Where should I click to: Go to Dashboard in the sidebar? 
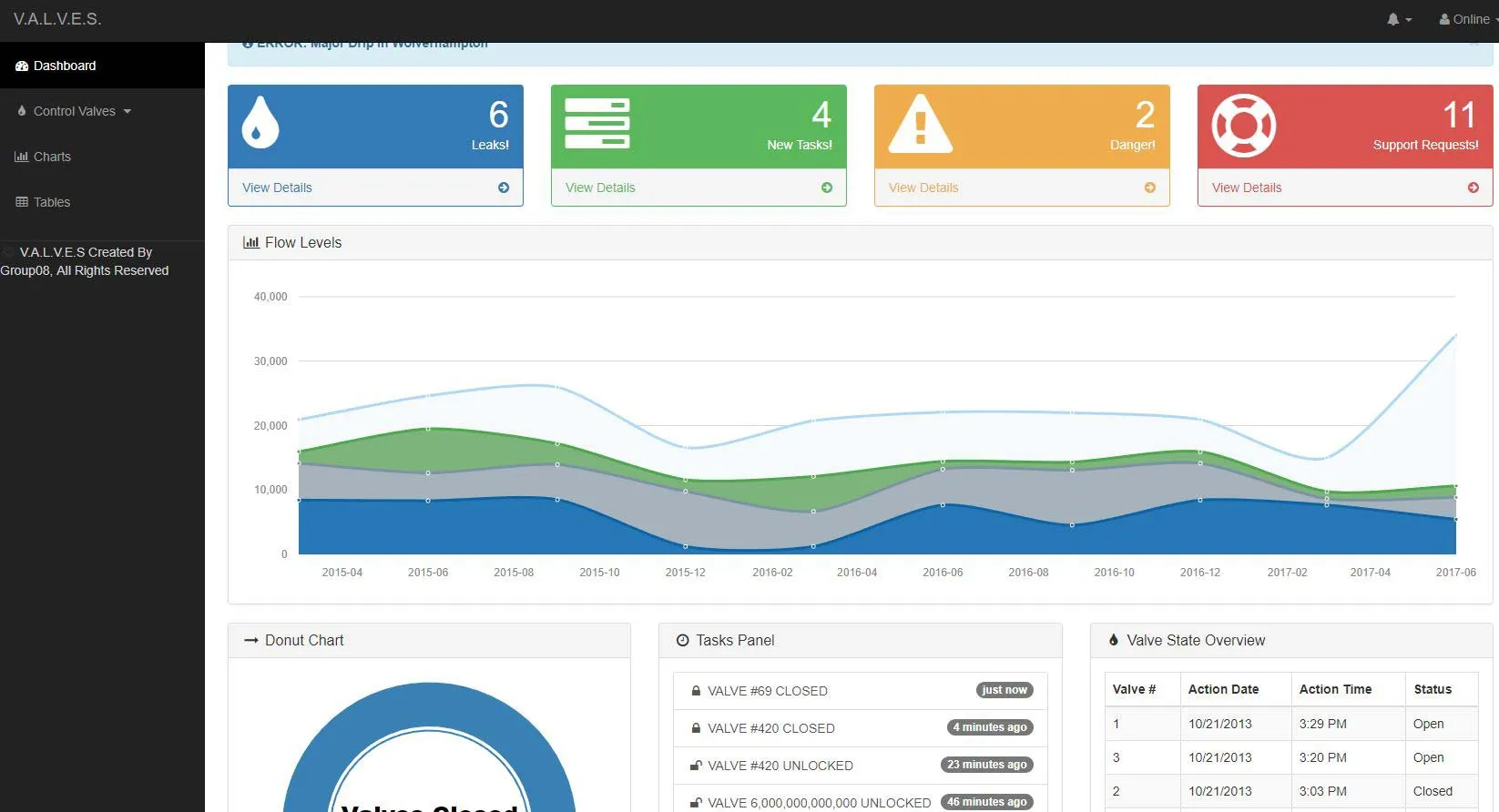click(x=64, y=66)
